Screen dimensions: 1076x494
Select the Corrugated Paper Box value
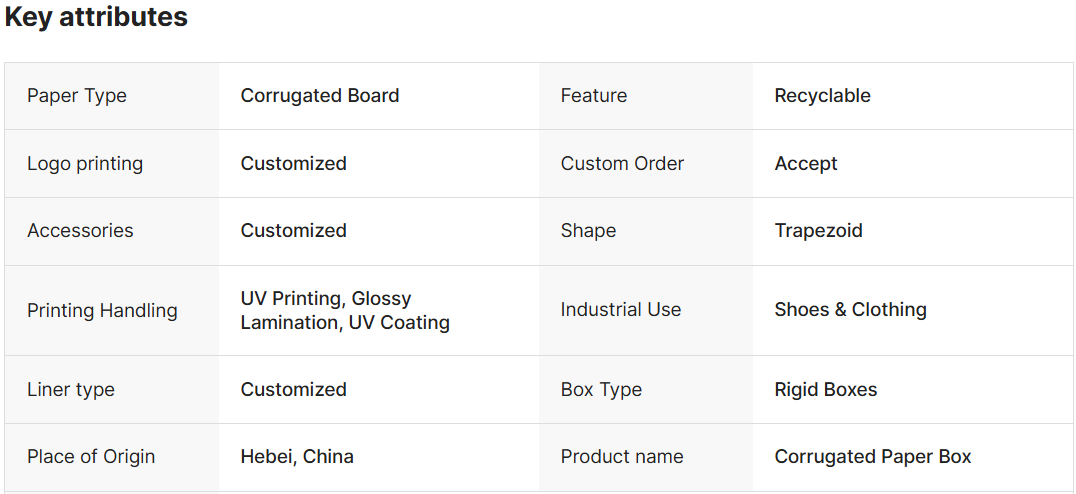pyautogui.click(x=873, y=457)
